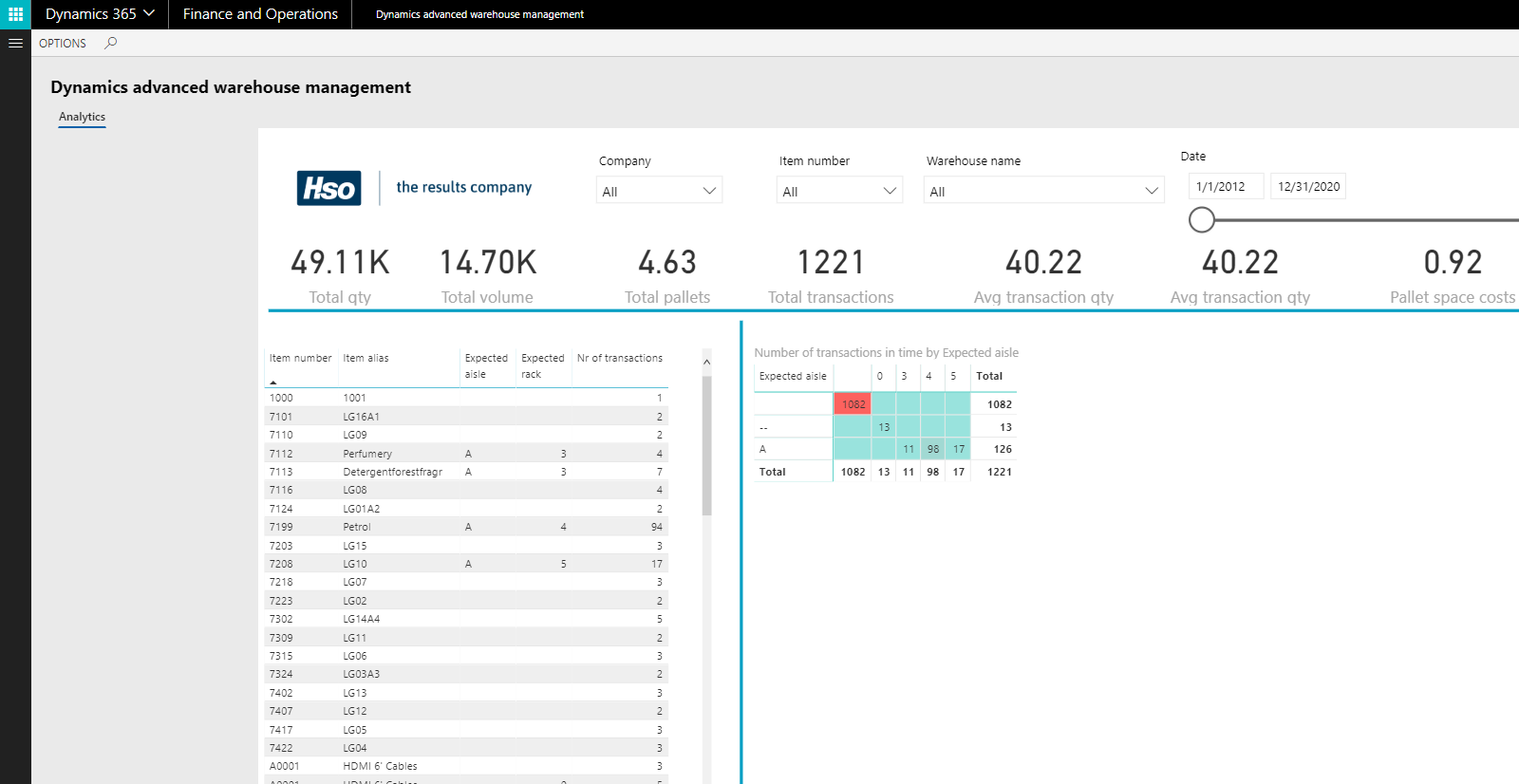Click the end date field 12/31/2020

[x=1308, y=186]
